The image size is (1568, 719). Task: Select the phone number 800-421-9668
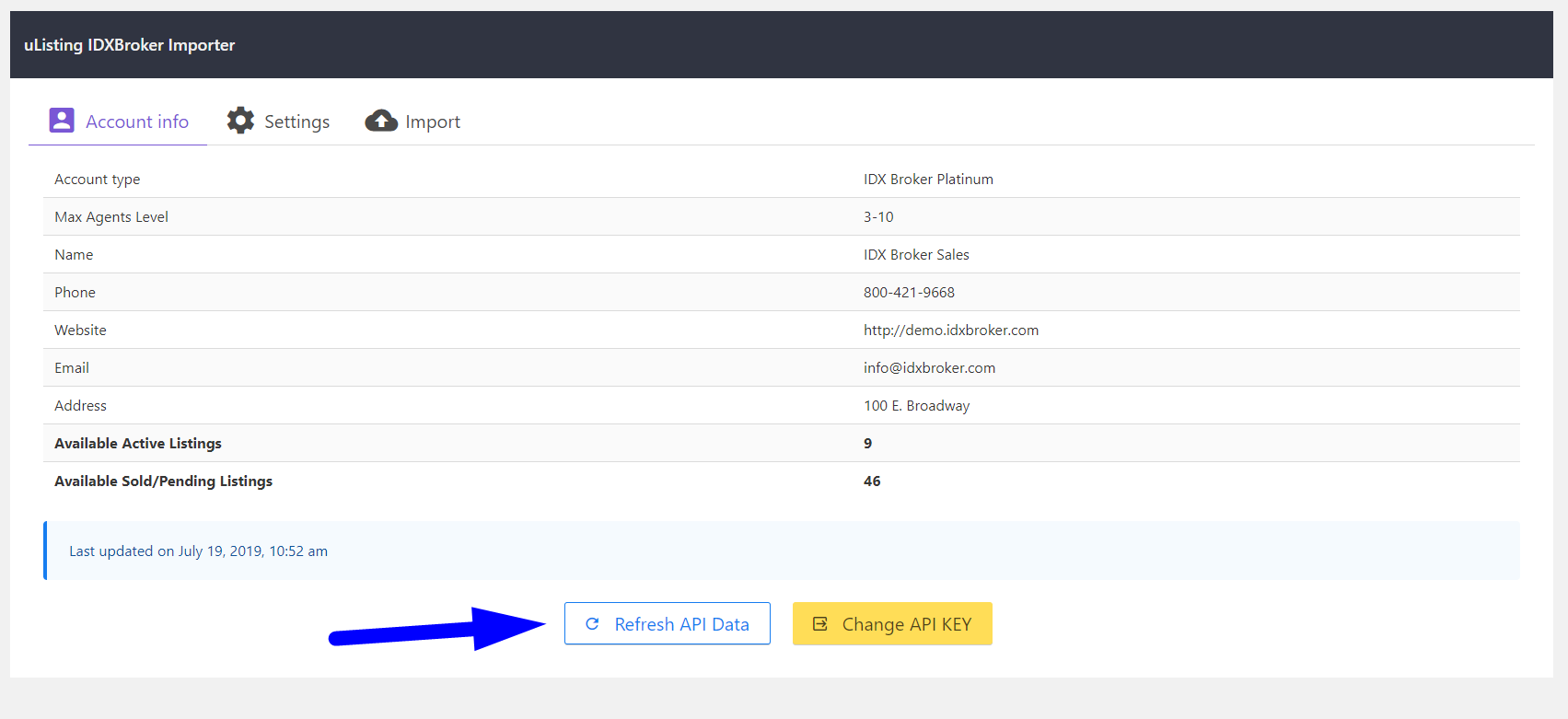pos(909,293)
